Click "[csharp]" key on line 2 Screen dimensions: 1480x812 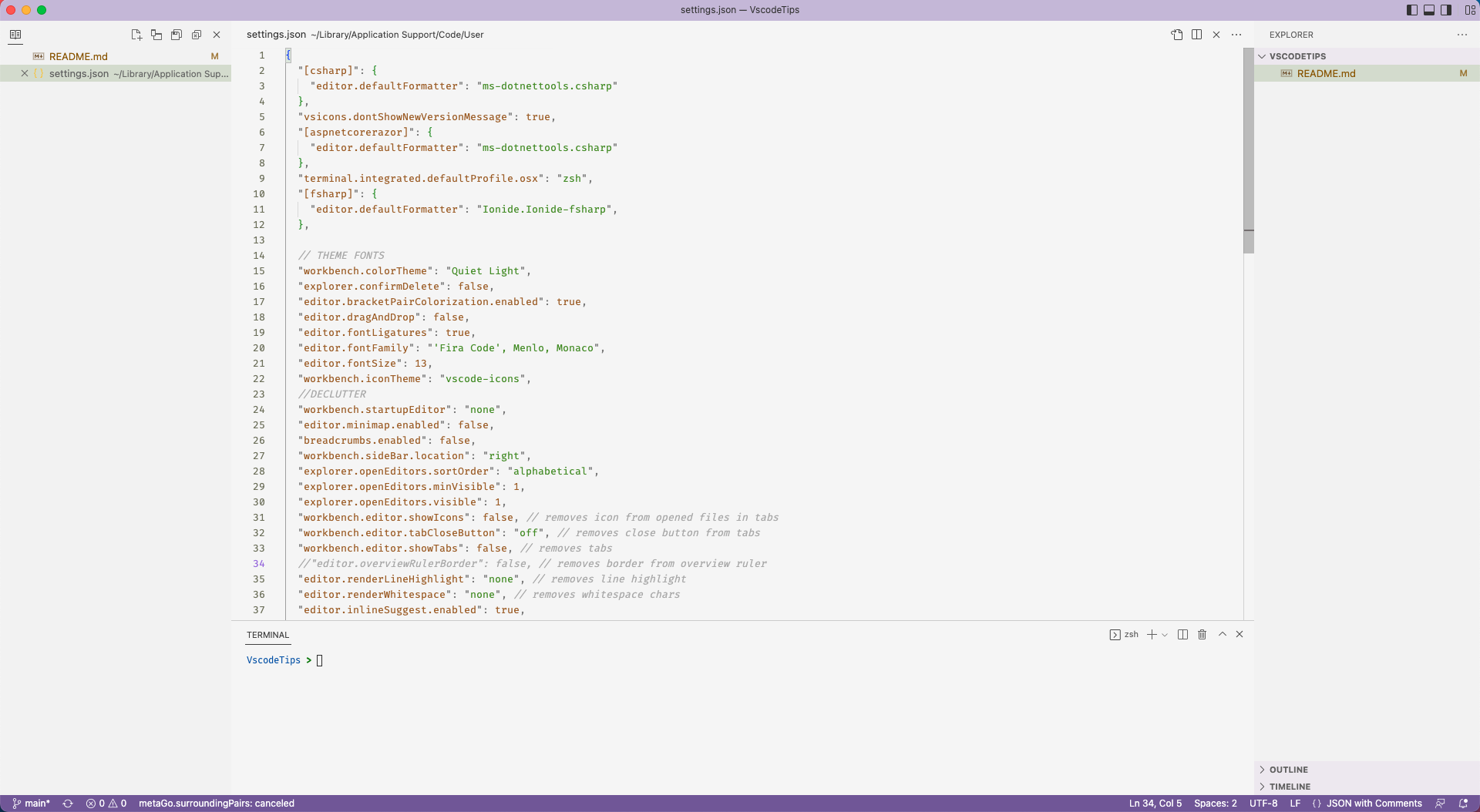(328, 71)
